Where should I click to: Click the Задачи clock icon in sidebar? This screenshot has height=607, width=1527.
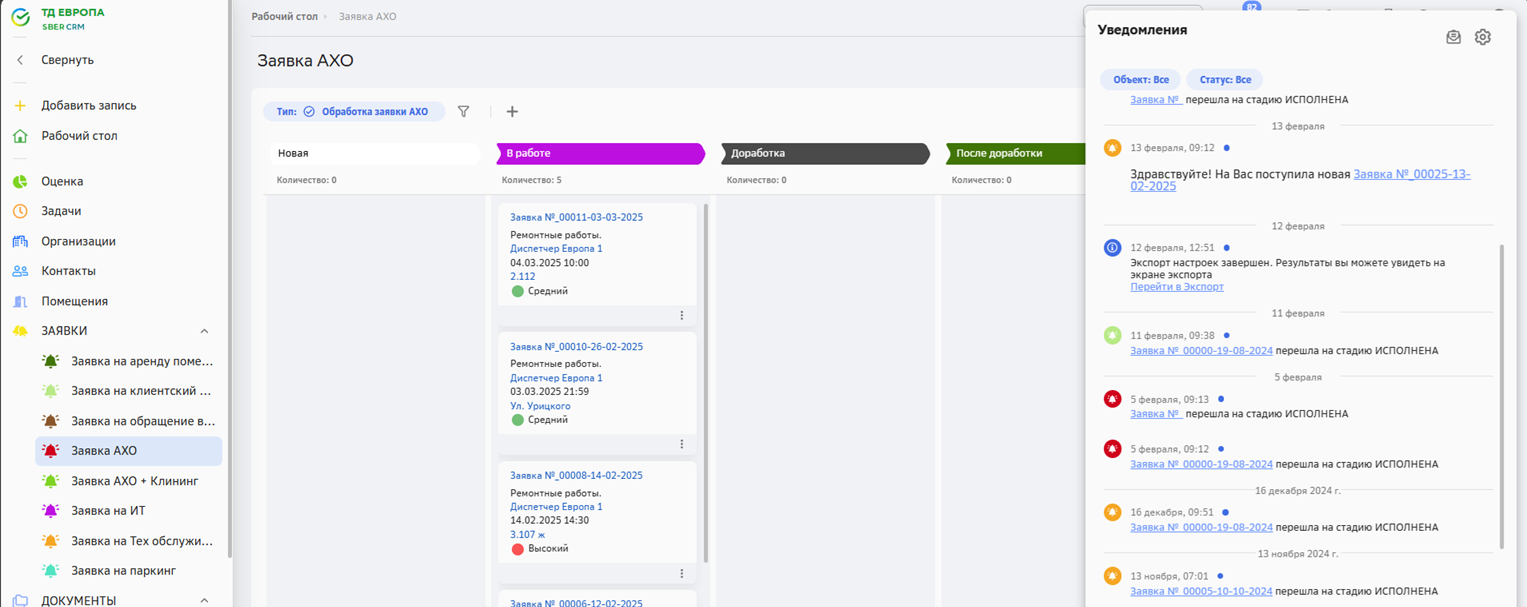(x=20, y=211)
